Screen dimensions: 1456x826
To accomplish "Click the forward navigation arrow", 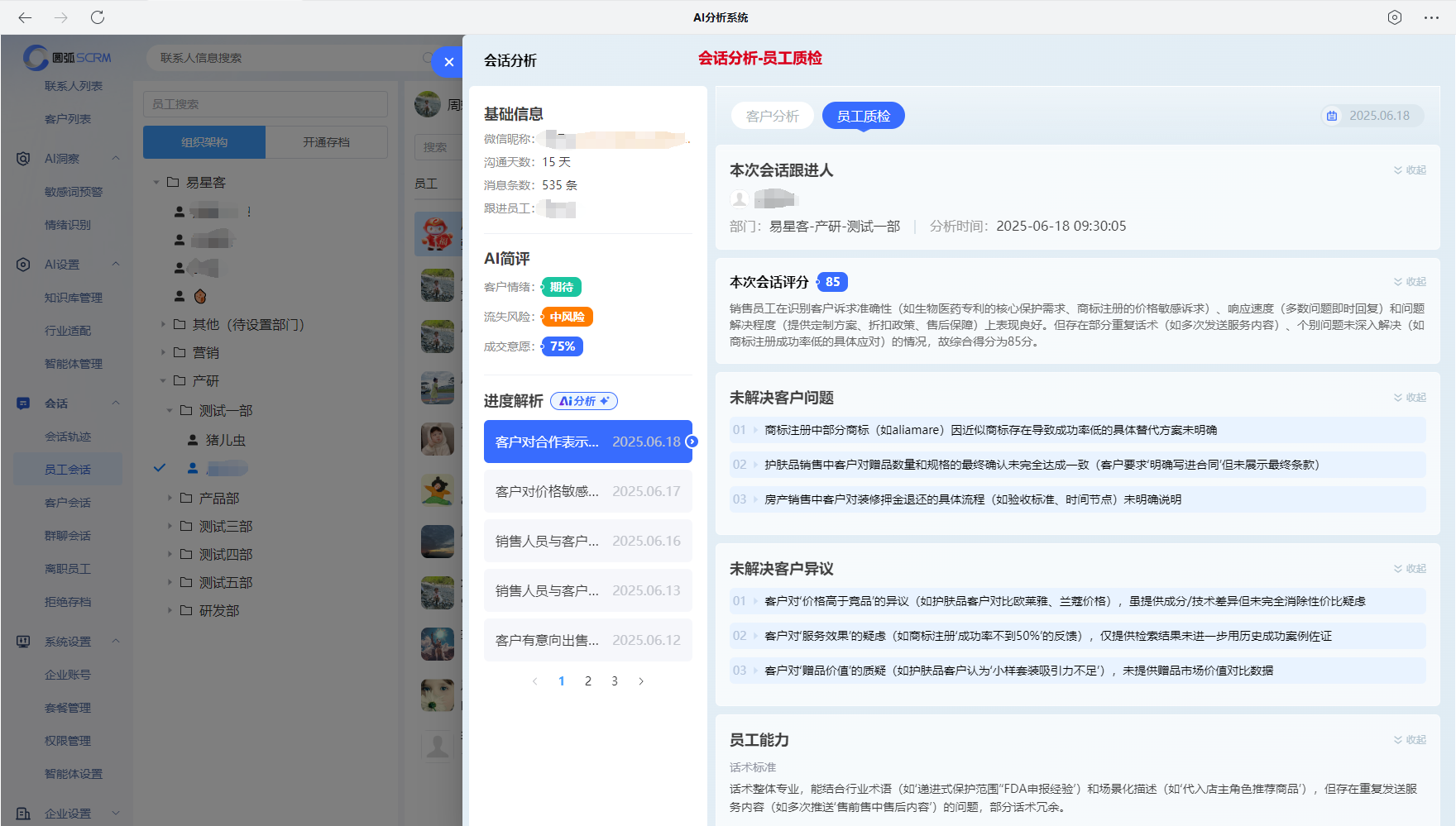I will 61,17.
